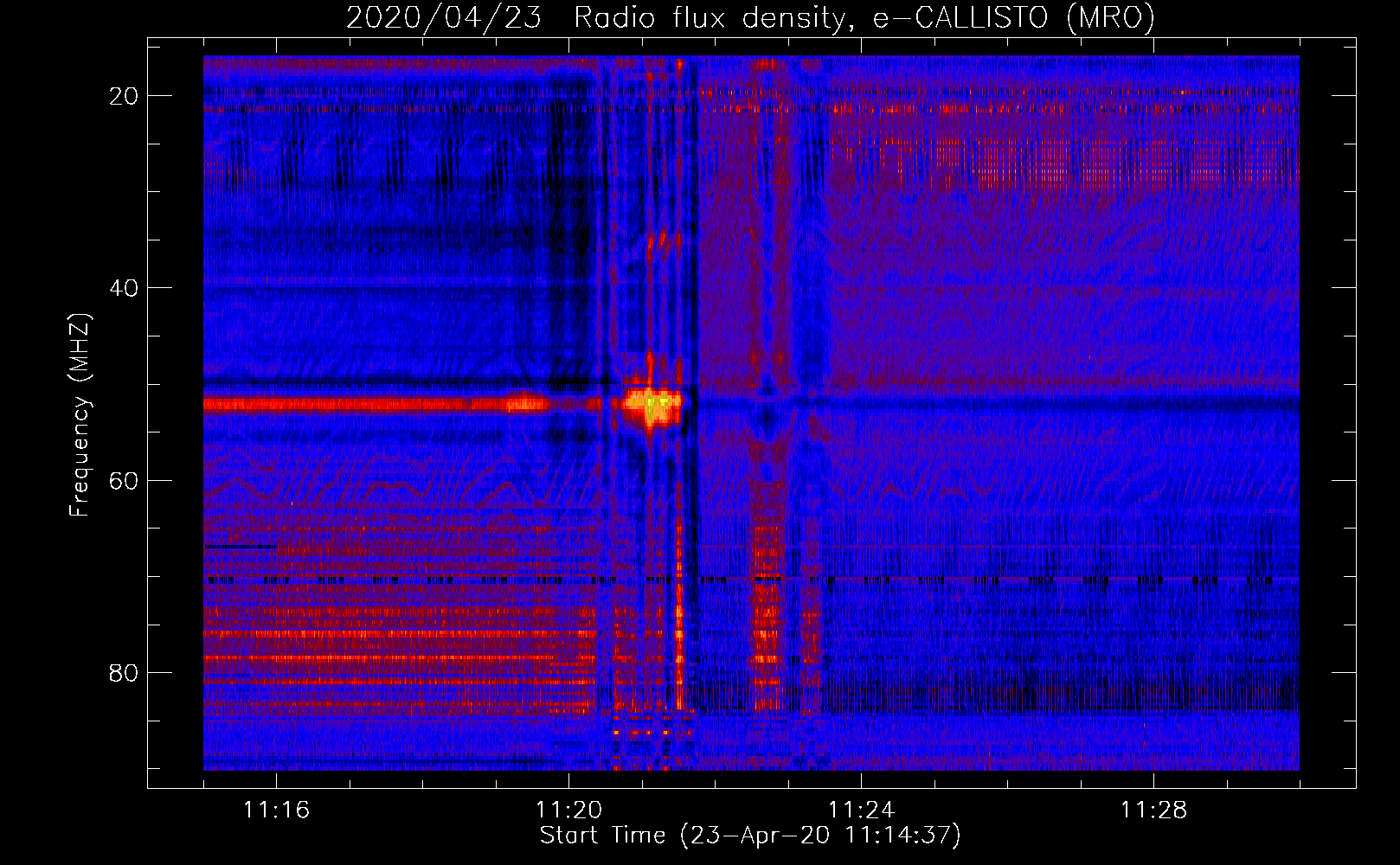Click the "20" frequency tick label
Image resolution: width=1400 pixels, height=865 pixels.
coord(124,96)
